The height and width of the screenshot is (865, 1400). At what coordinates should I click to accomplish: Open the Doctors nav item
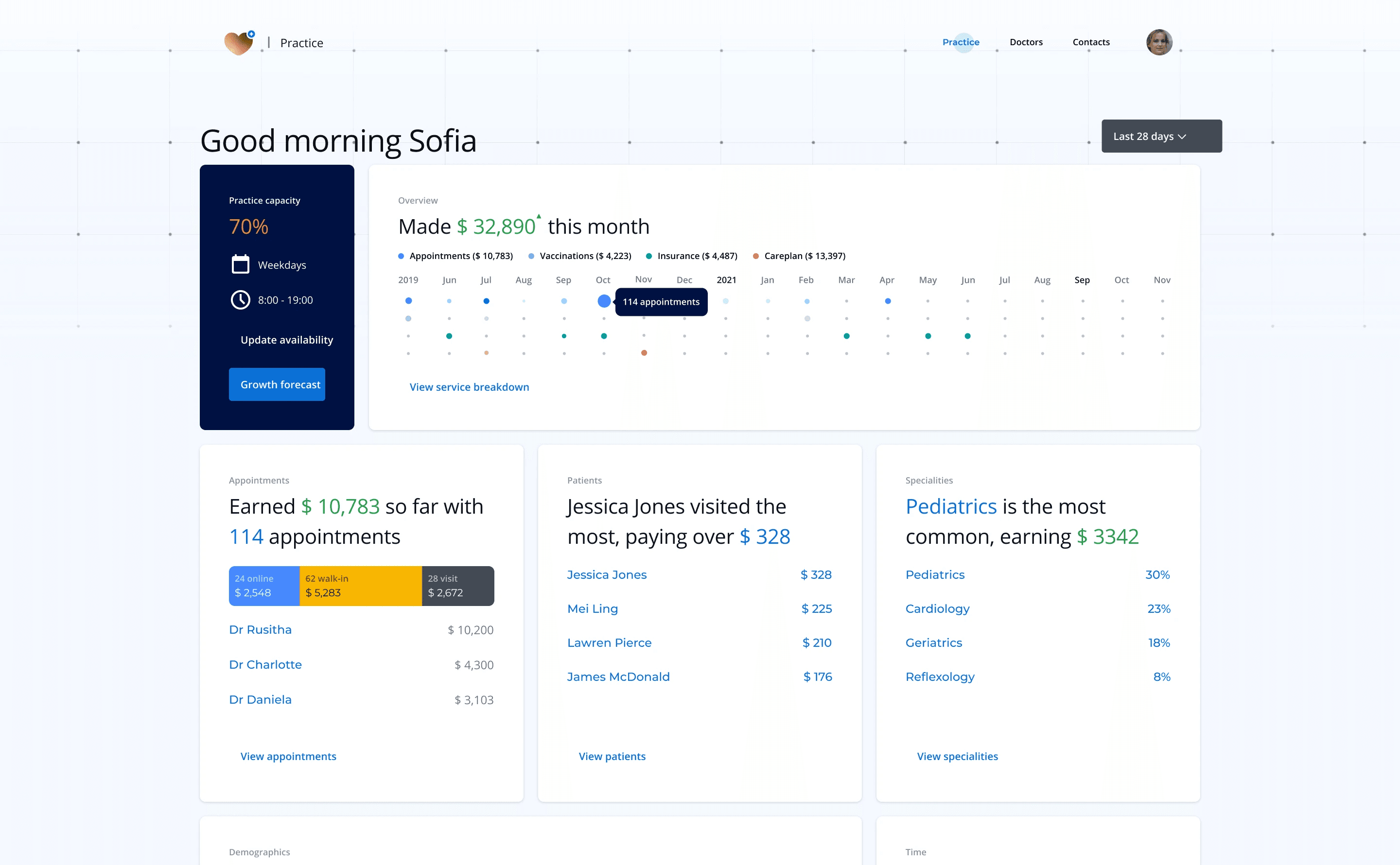[x=1026, y=42]
